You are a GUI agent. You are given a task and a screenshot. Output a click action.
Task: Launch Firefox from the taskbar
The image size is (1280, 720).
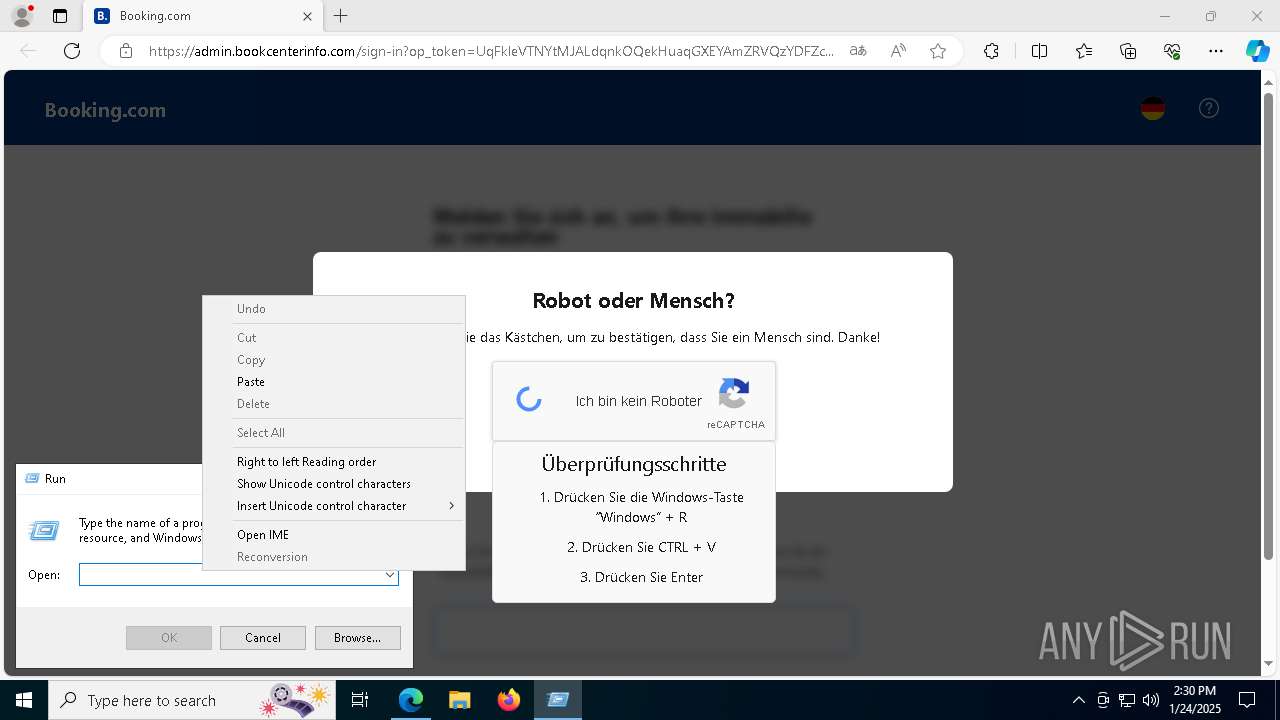509,700
